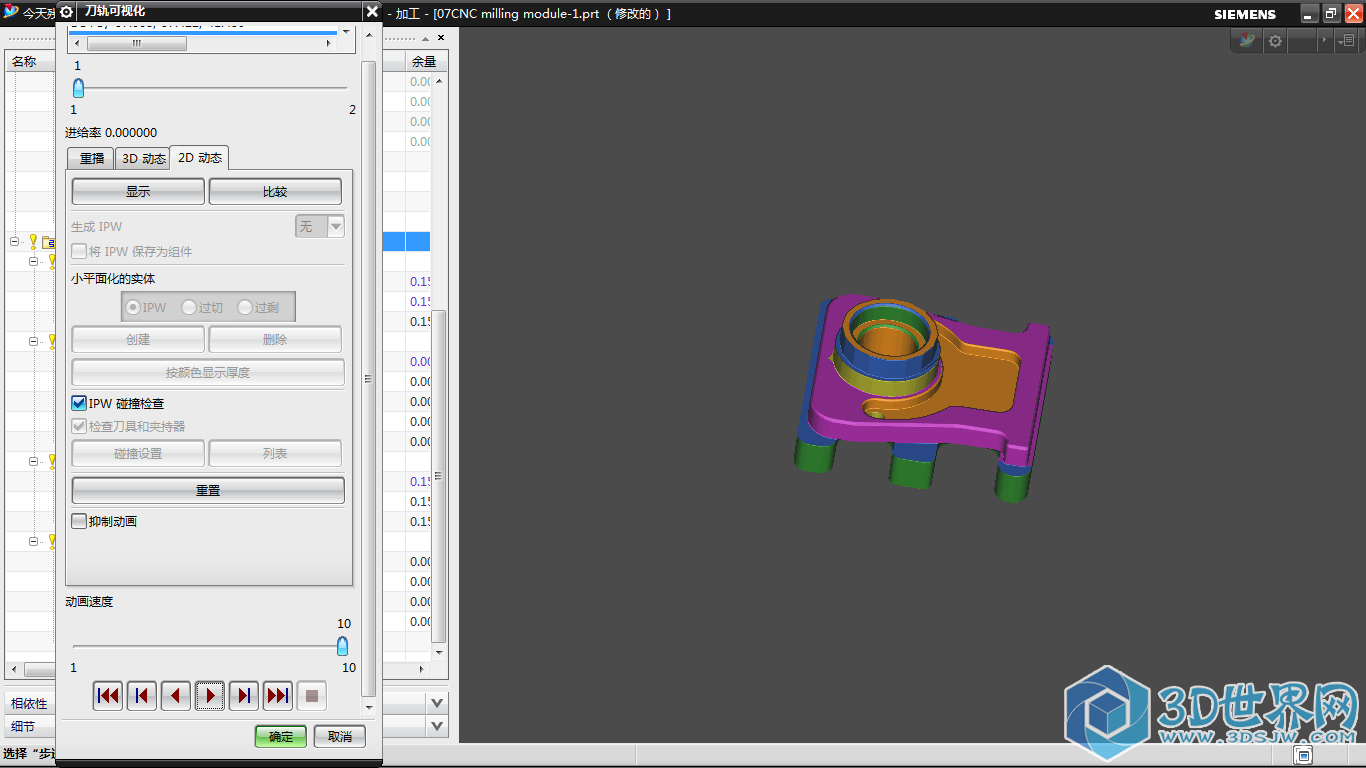Click the 动画速度 slider thumb
The width and height of the screenshot is (1366, 768).
(x=342, y=646)
